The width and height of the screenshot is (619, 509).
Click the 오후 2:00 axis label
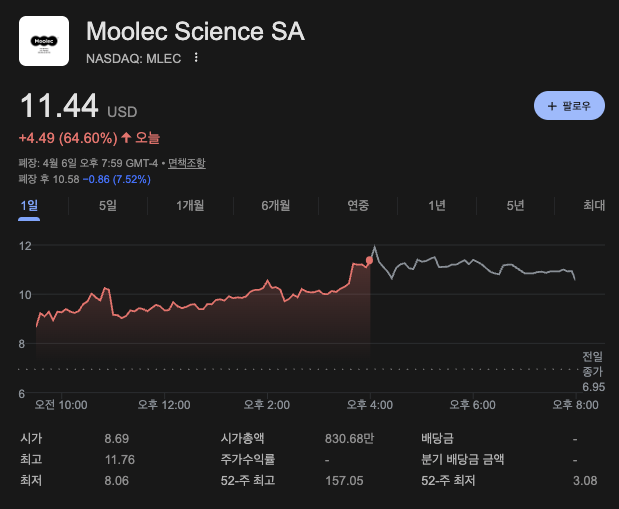tap(267, 405)
